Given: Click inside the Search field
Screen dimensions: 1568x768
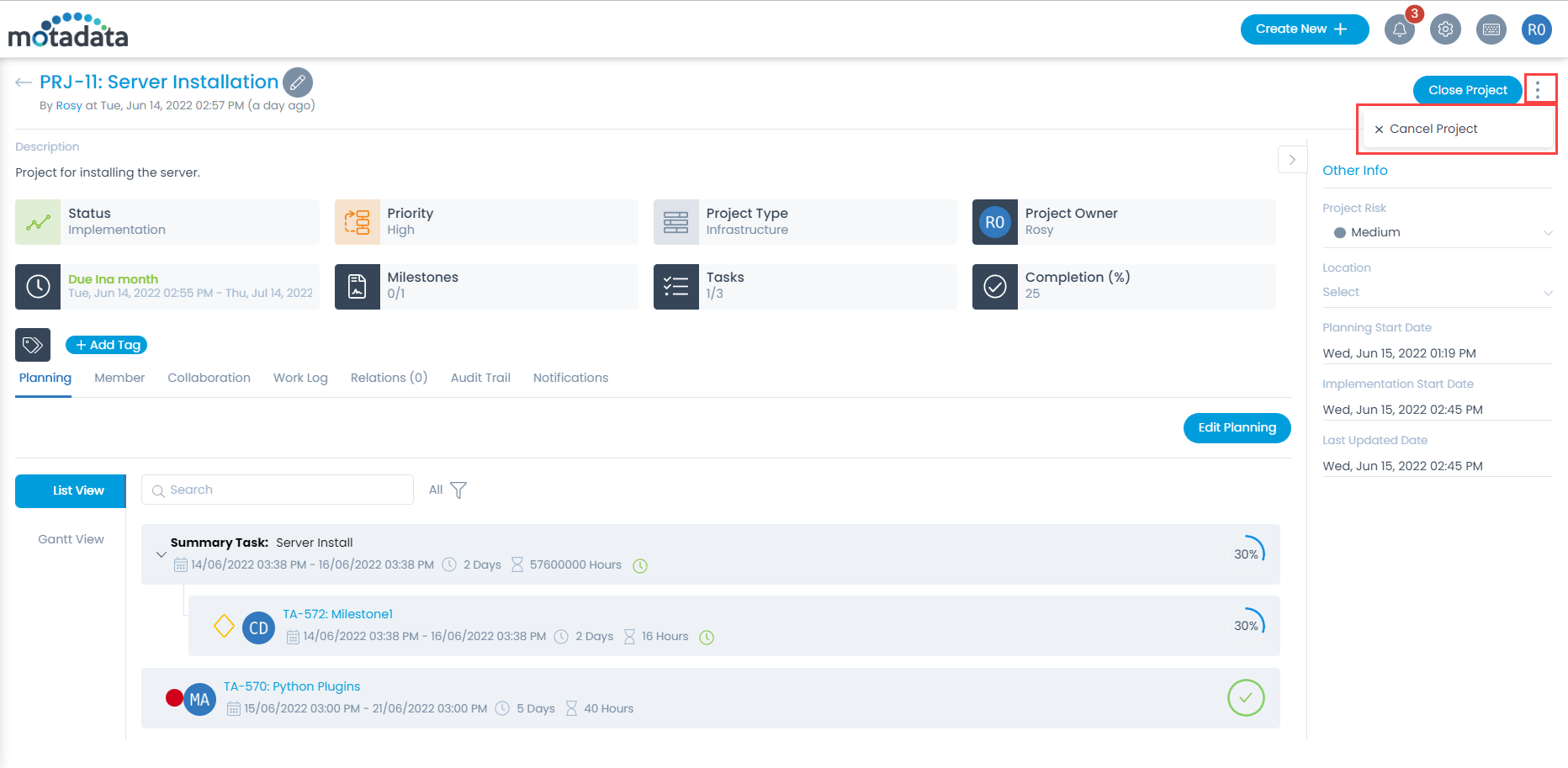Looking at the screenshot, I should [x=278, y=490].
